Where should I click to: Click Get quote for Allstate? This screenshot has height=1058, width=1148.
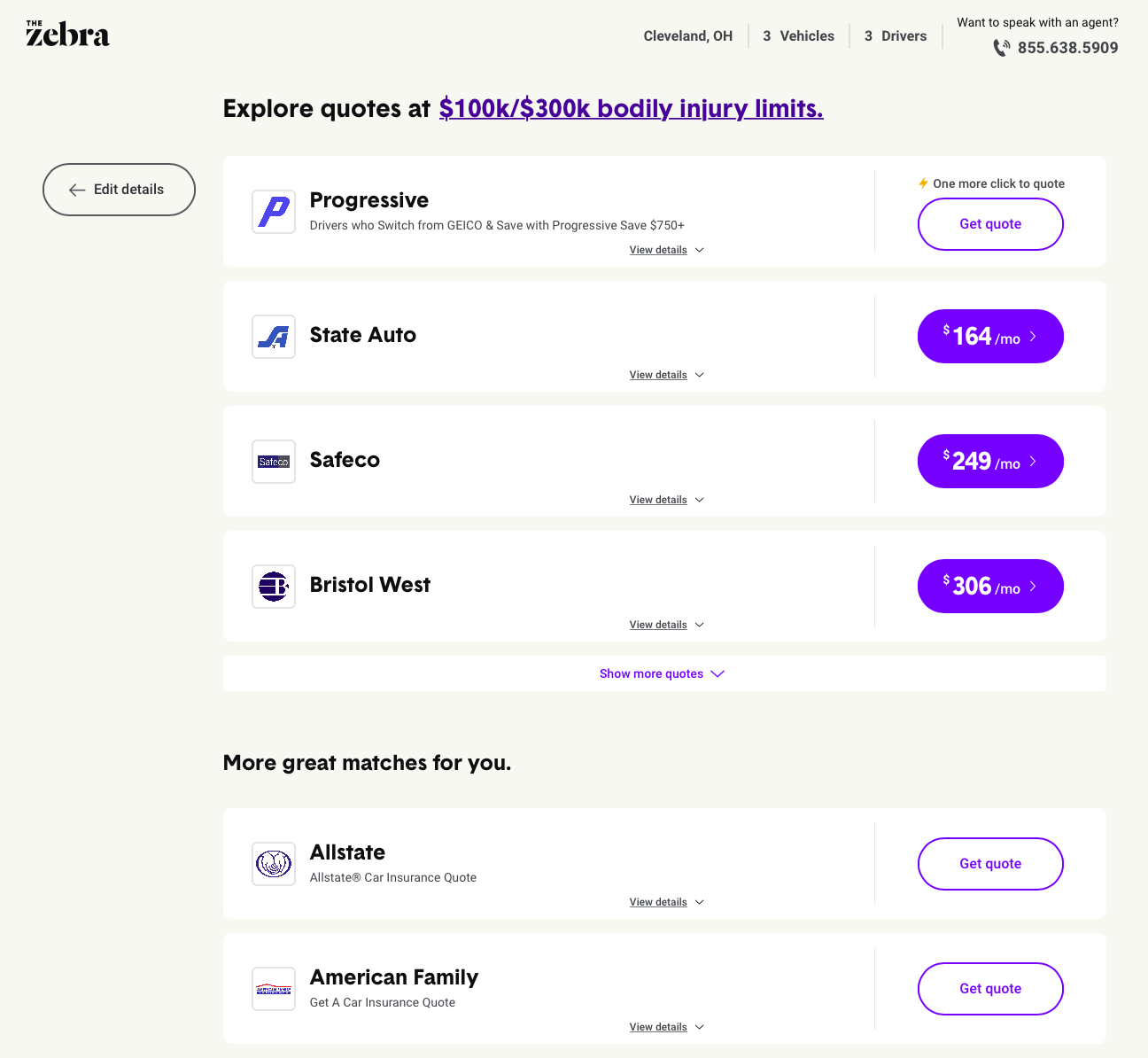click(990, 864)
